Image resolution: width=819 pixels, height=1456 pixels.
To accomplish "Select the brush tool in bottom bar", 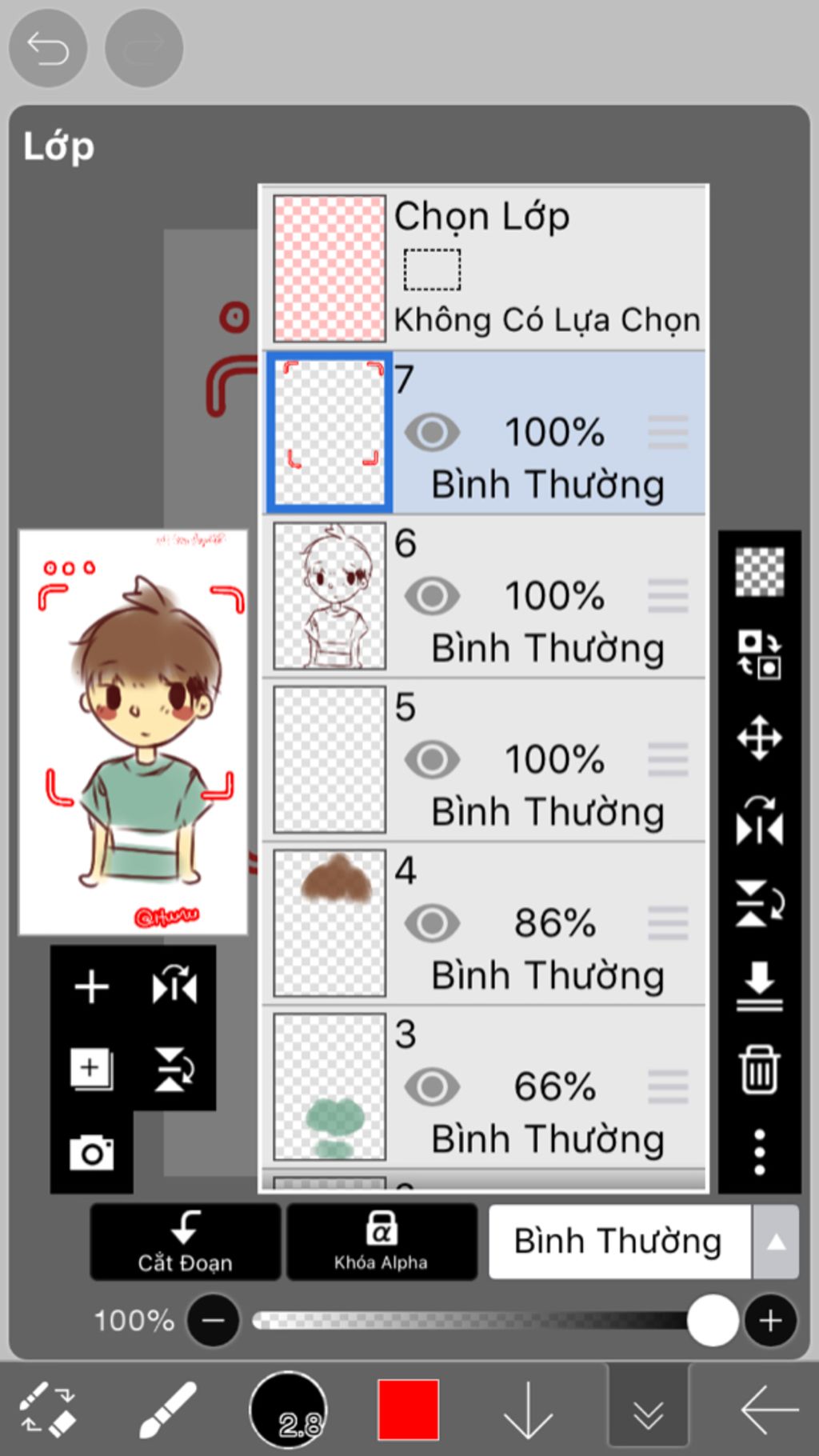I will [168, 1410].
